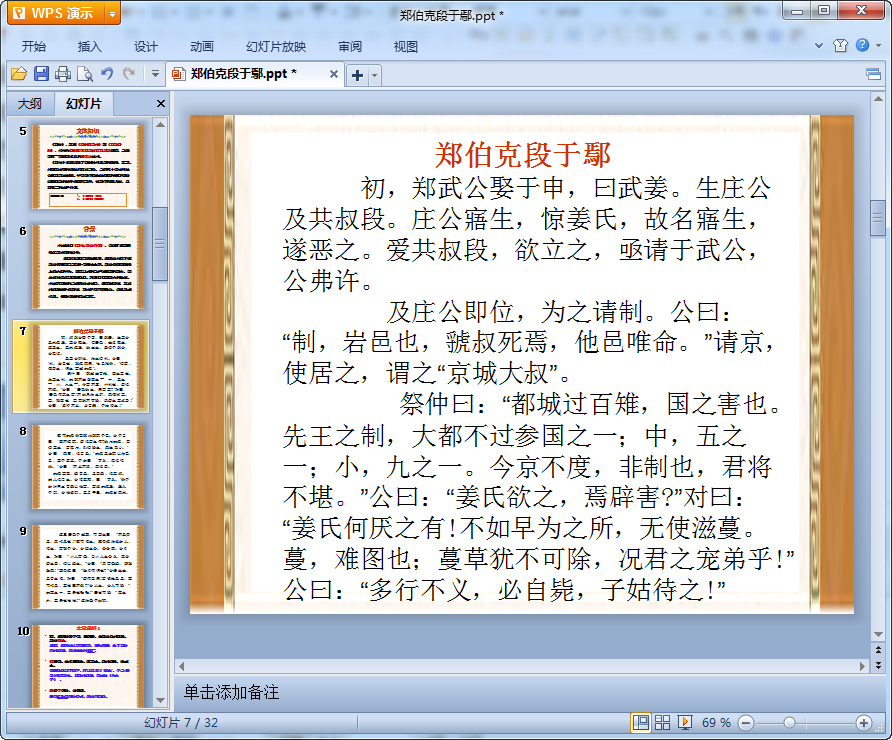Click the 69 % zoom level

(716, 723)
